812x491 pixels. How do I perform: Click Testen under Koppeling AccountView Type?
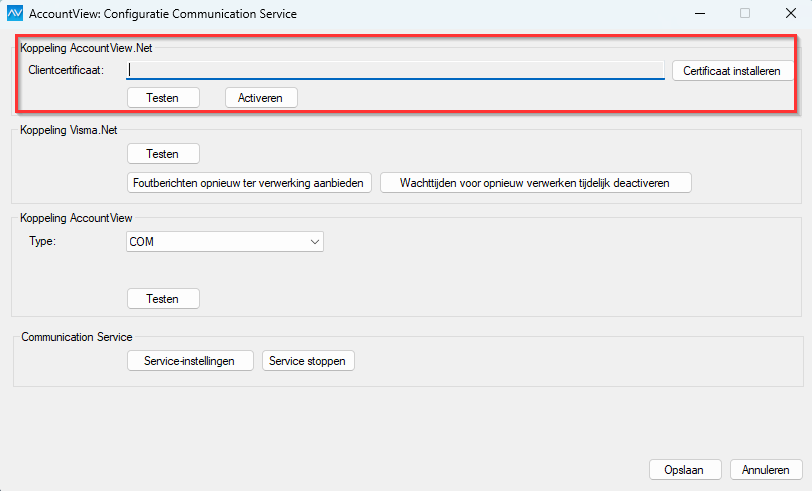click(x=163, y=299)
